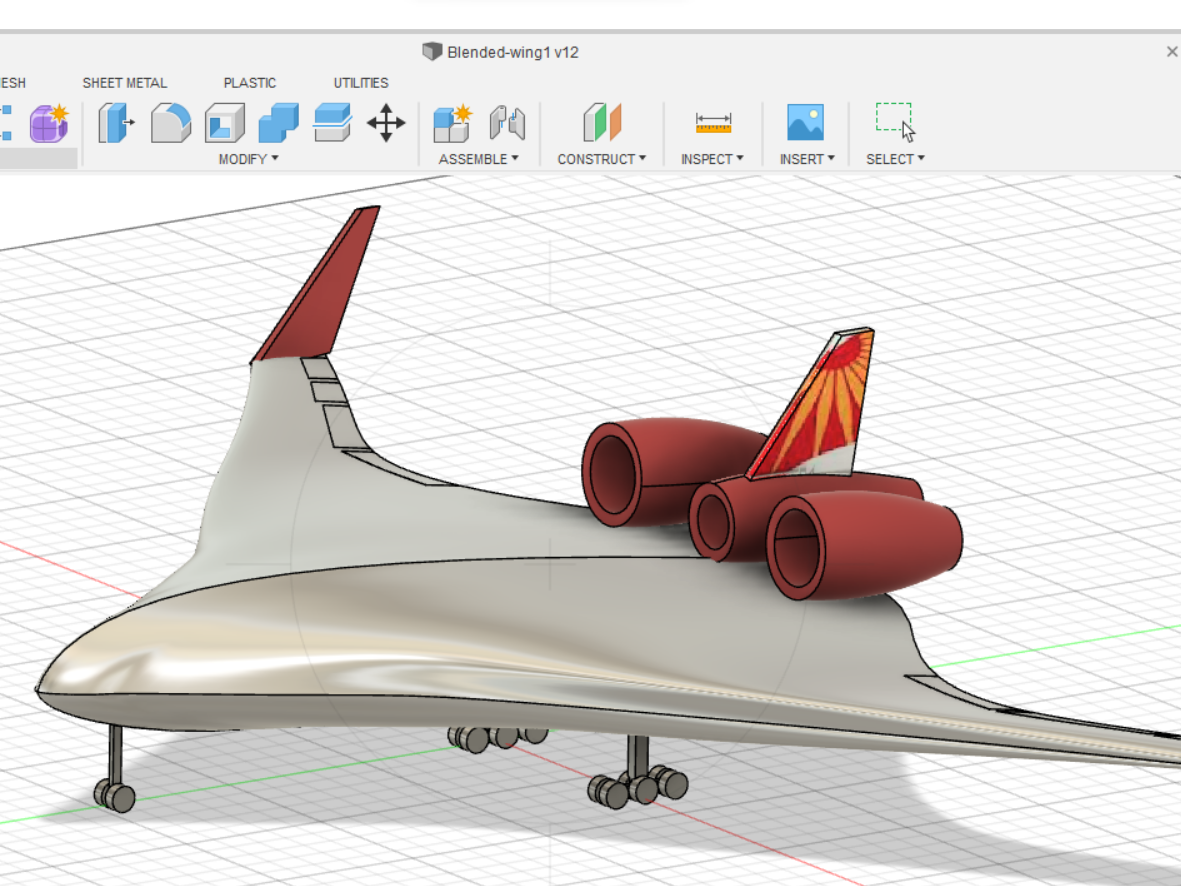Click the Joint tool icon
1181x886 pixels.
507,123
